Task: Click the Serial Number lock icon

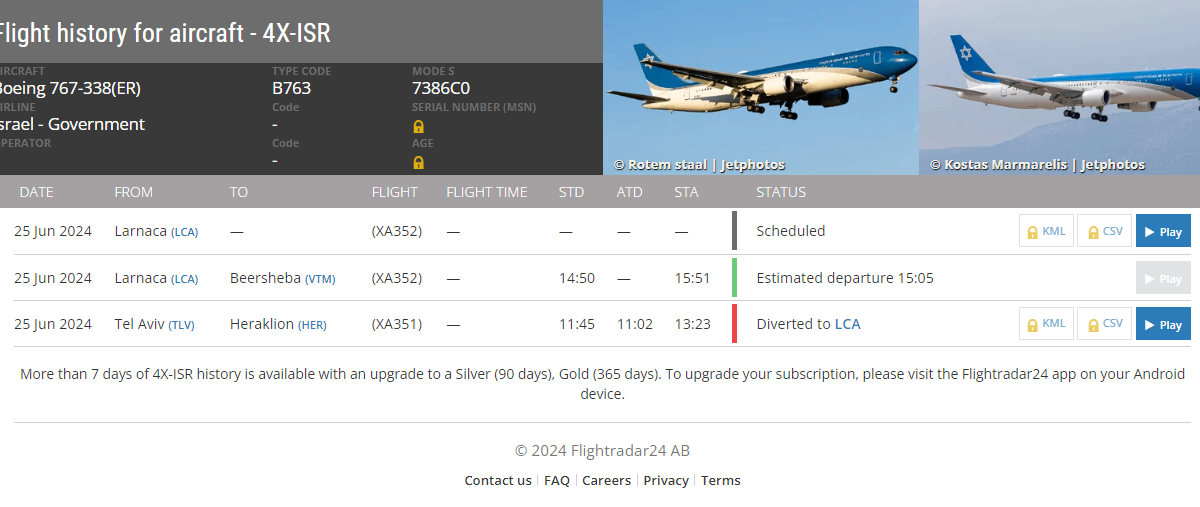Action: tap(418, 127)
